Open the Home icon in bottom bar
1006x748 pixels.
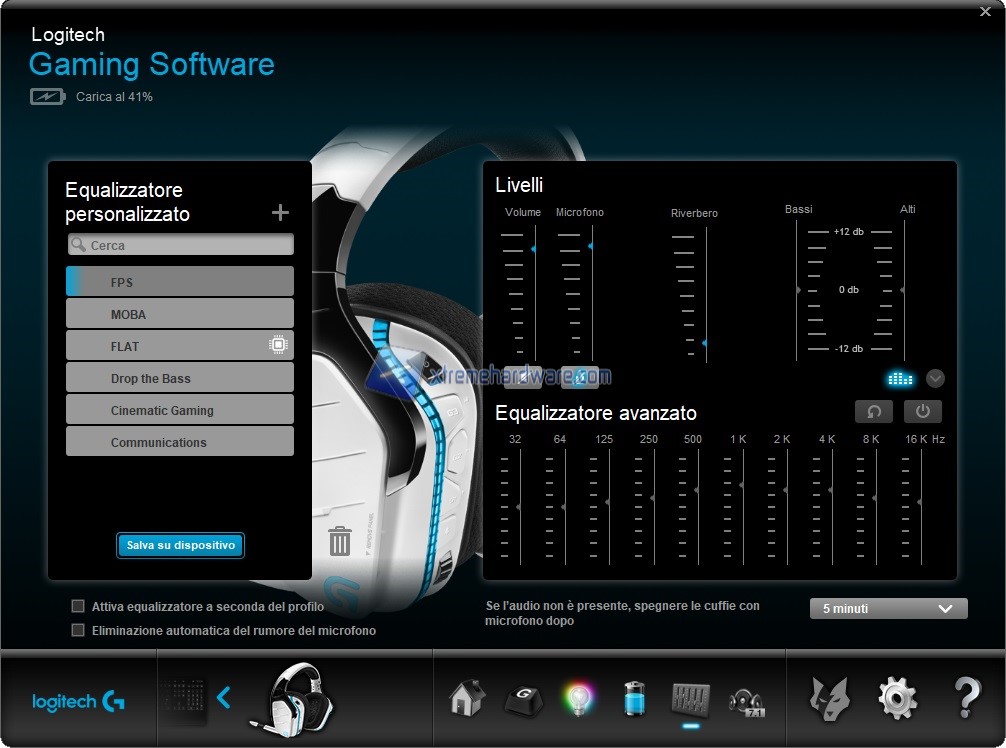466,697
